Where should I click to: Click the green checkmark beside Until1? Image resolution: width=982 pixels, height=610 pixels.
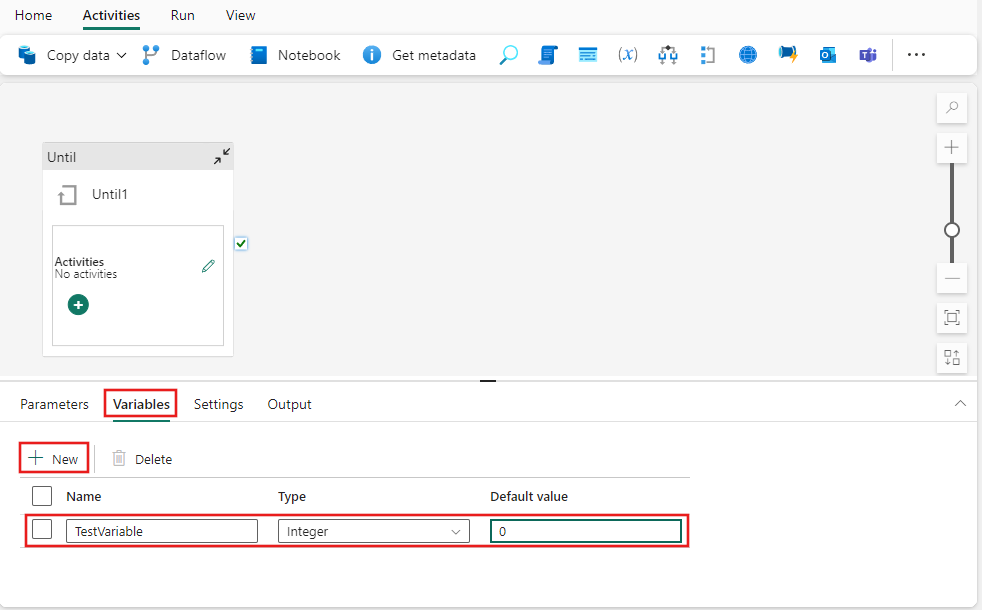tap(241, 243)
